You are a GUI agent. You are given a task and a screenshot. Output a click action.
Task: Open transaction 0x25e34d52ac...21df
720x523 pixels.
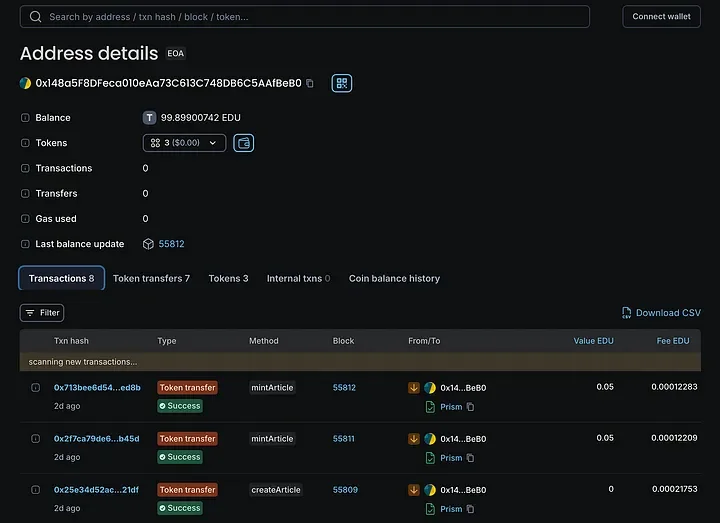point(96,489)
